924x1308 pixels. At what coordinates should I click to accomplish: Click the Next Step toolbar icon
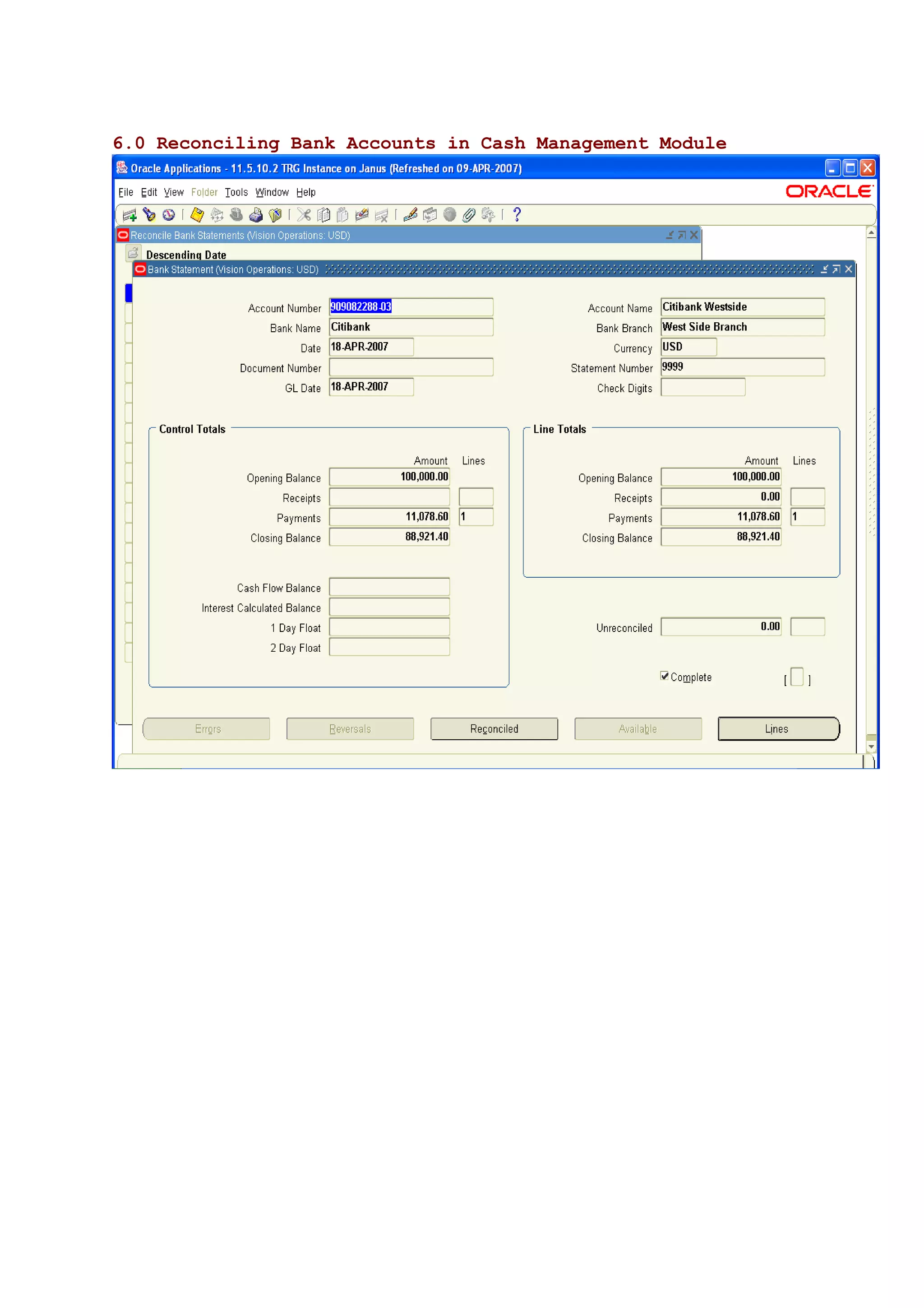point(217,215)
